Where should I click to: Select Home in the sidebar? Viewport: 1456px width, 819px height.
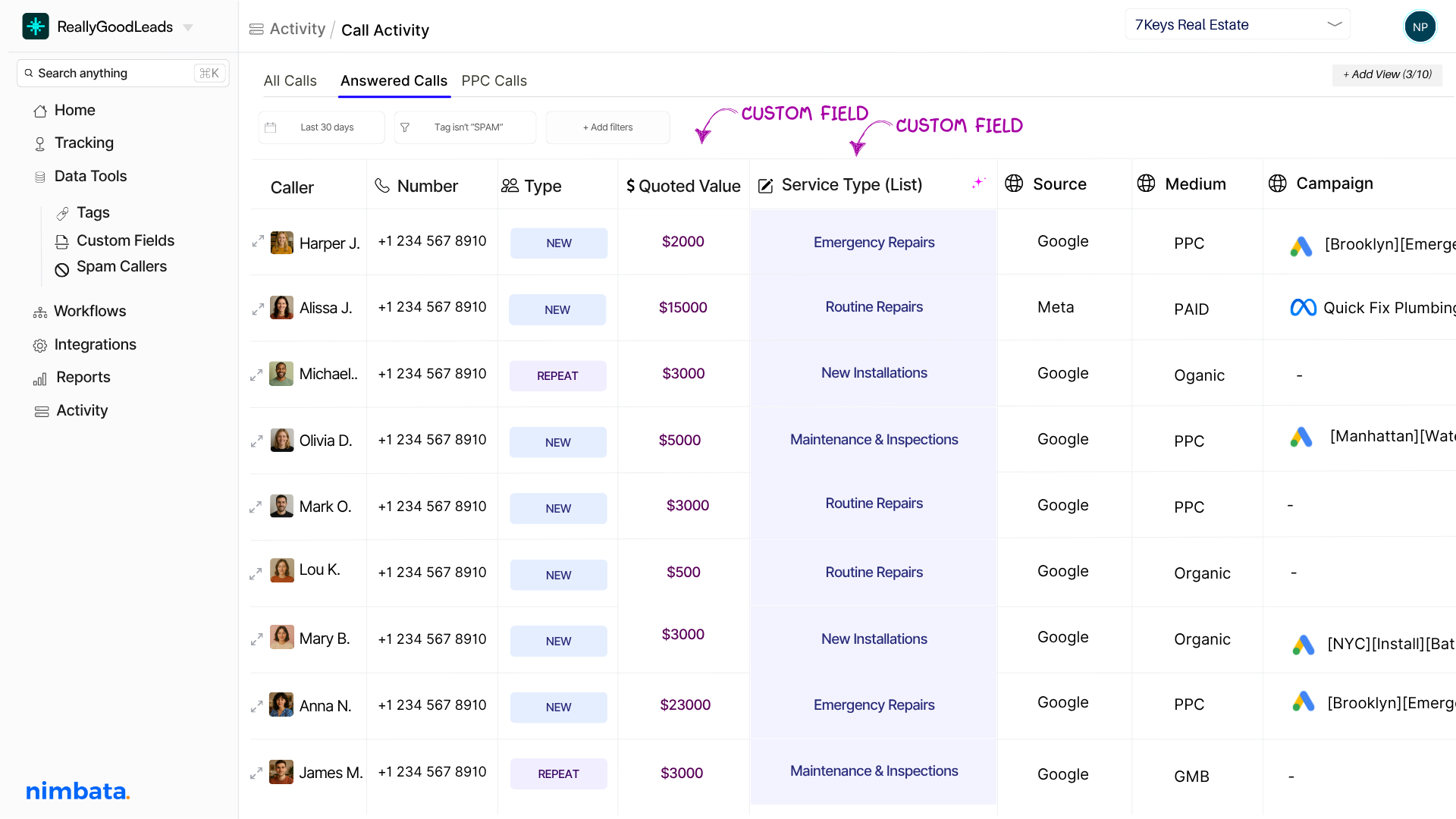pos(74,110)
